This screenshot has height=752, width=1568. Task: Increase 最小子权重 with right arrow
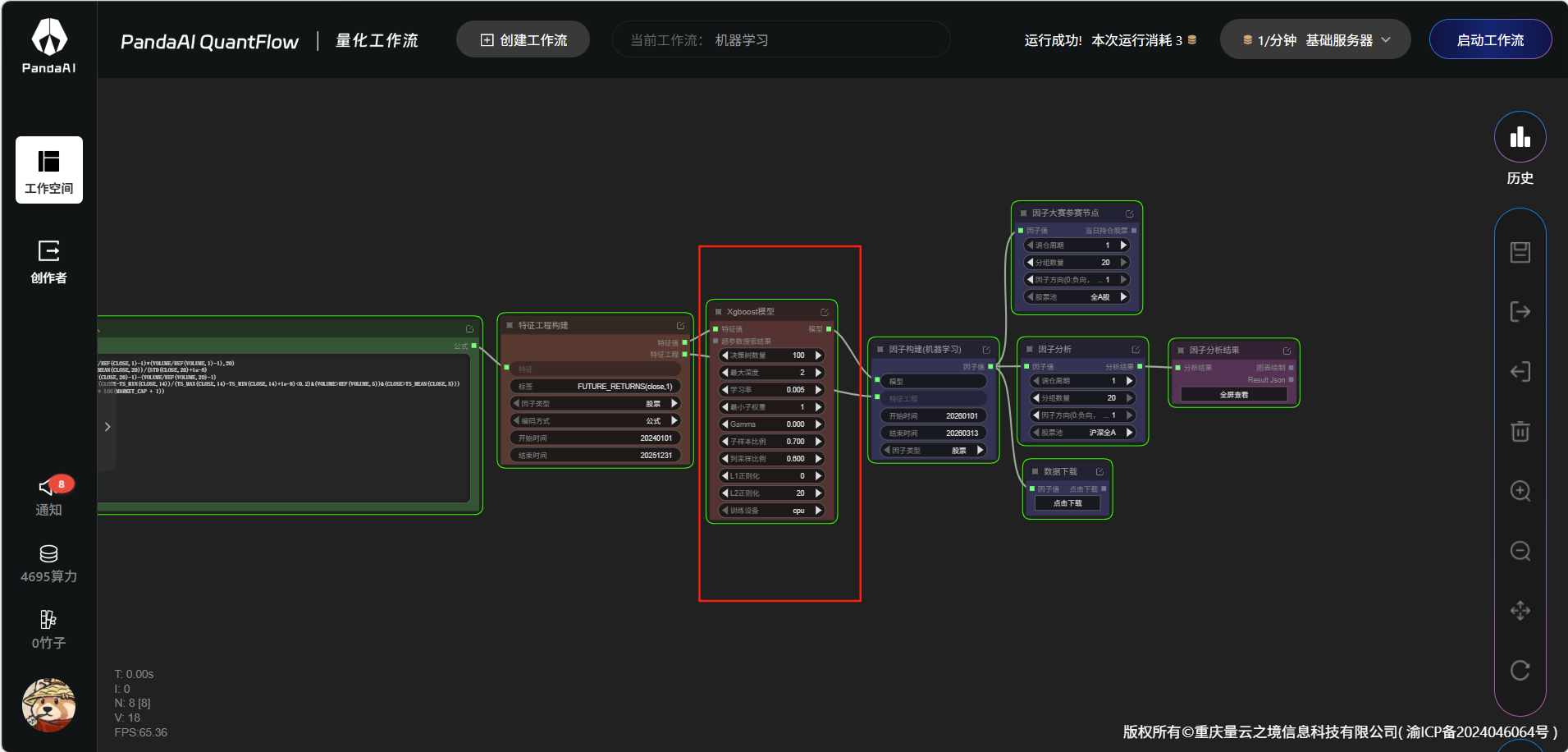[x=818, y=407]
